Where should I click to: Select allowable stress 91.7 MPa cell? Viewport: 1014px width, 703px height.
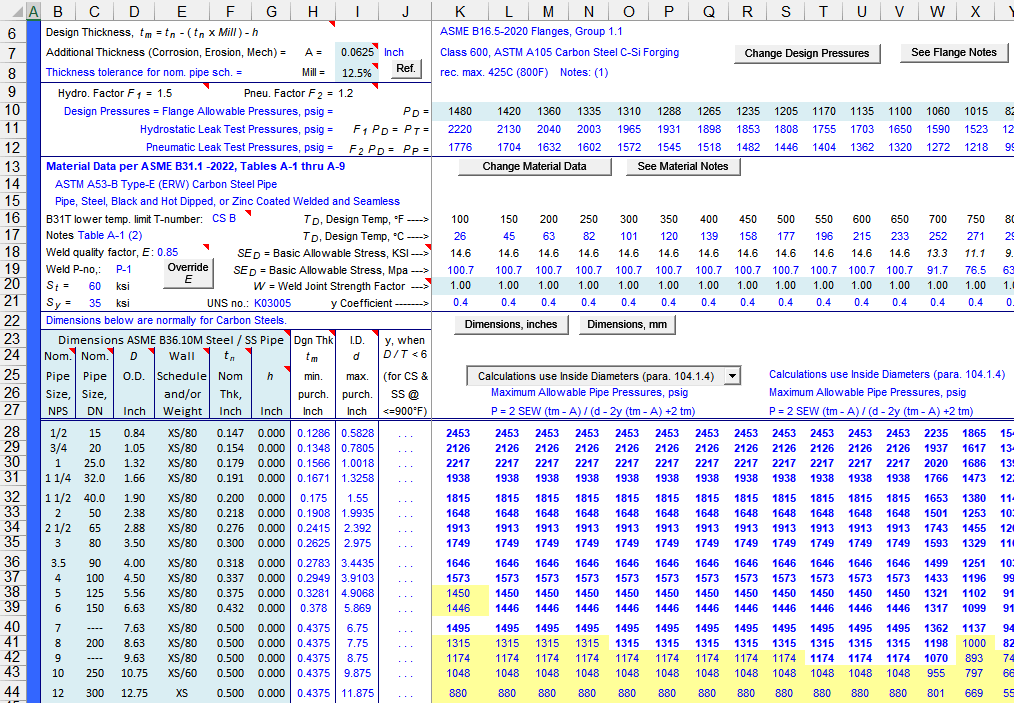pos(937,270)
